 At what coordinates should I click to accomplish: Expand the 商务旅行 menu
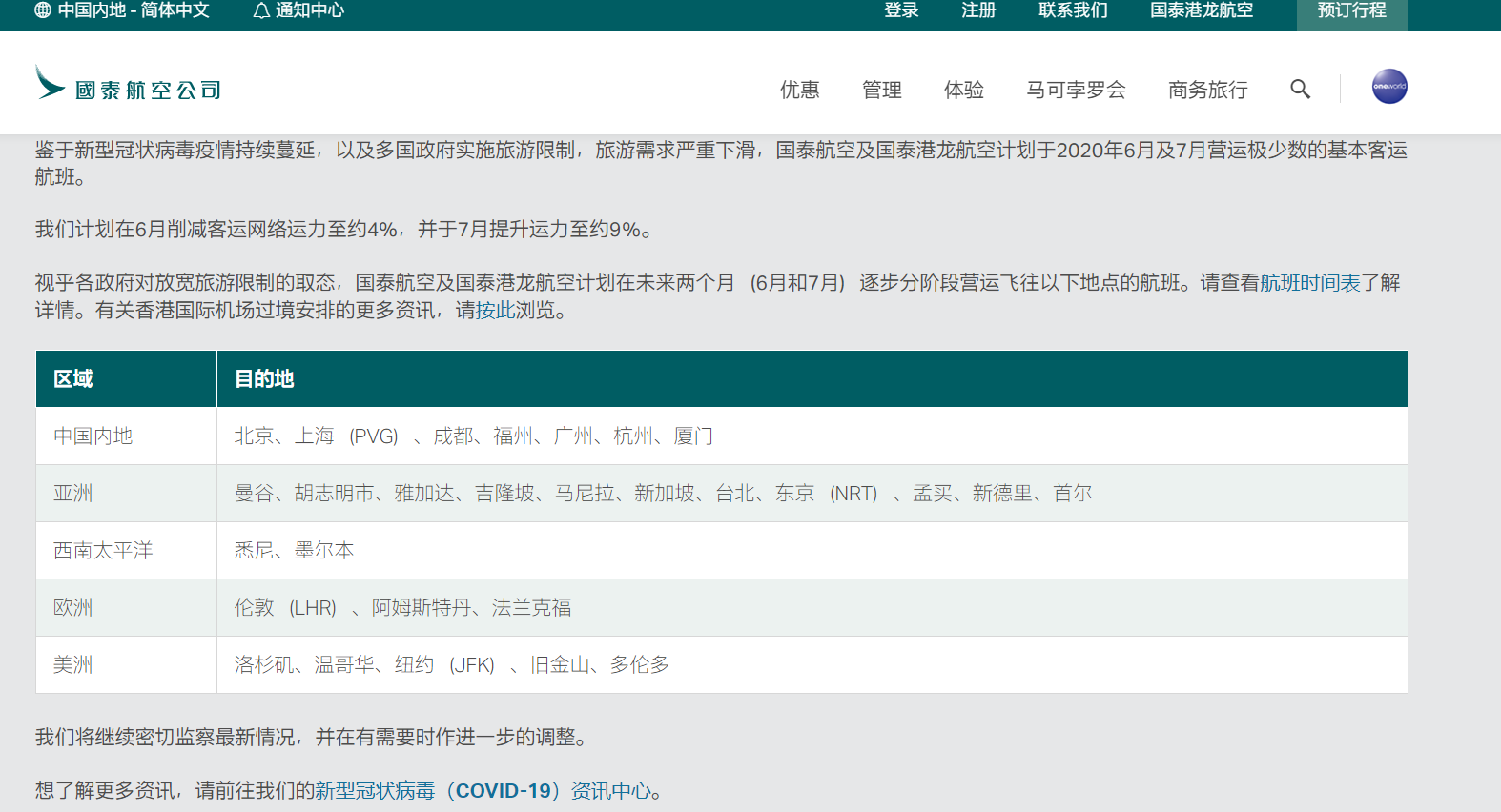[1207, 90]
